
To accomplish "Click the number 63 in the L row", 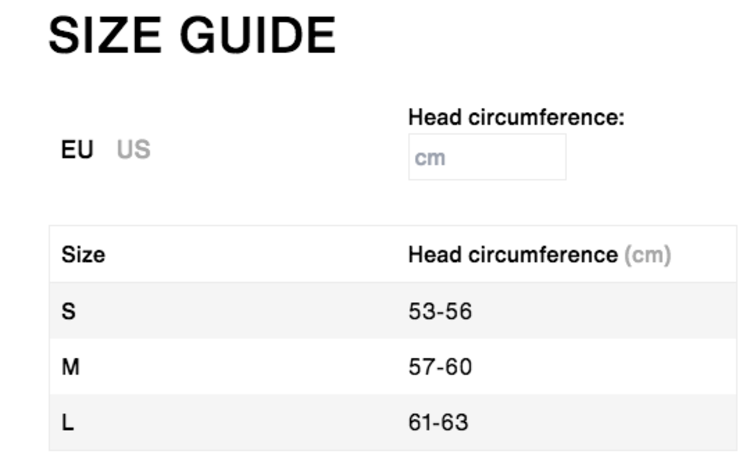I will tap(456, 423).
